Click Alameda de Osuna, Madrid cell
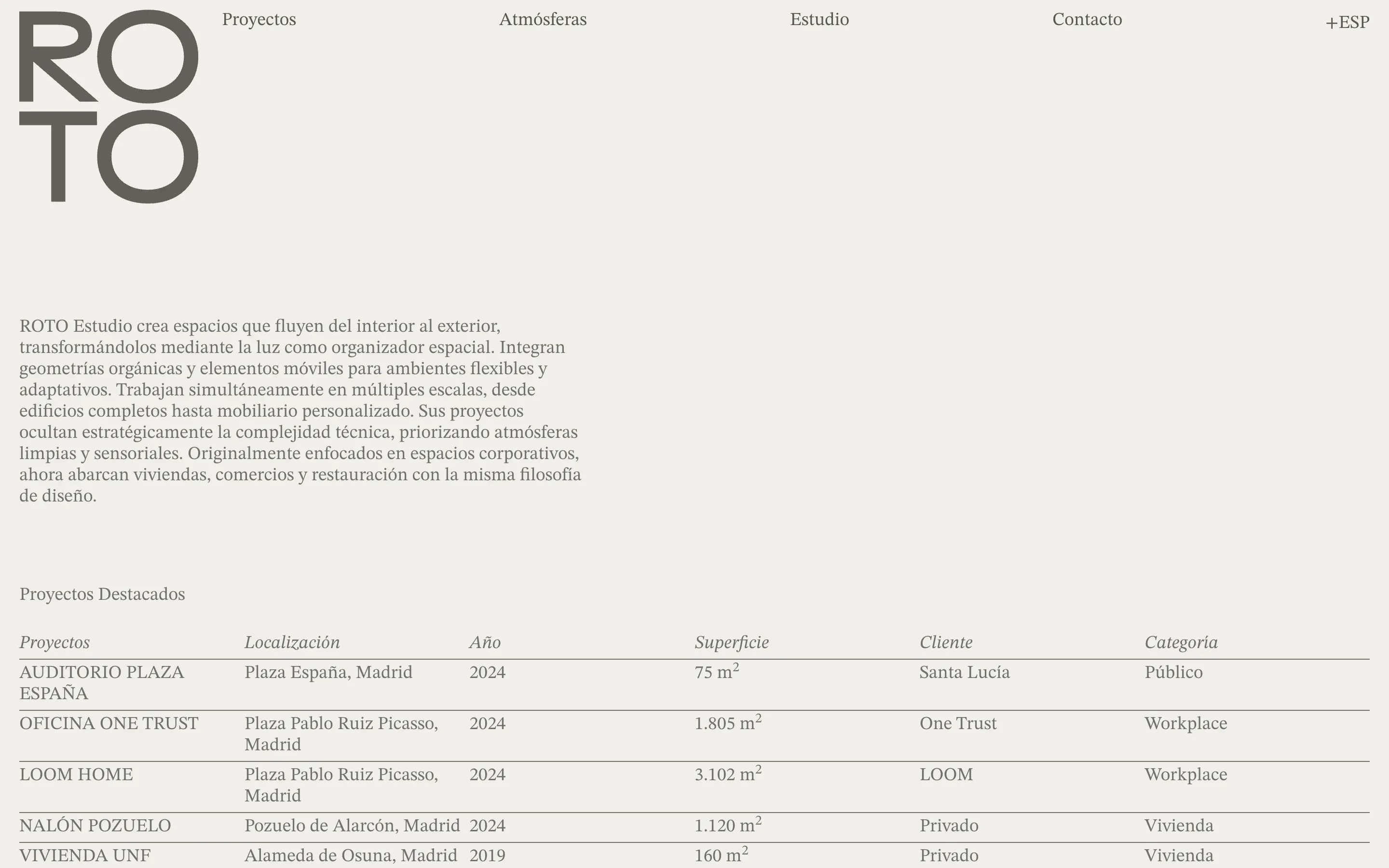 coord(351,855)
